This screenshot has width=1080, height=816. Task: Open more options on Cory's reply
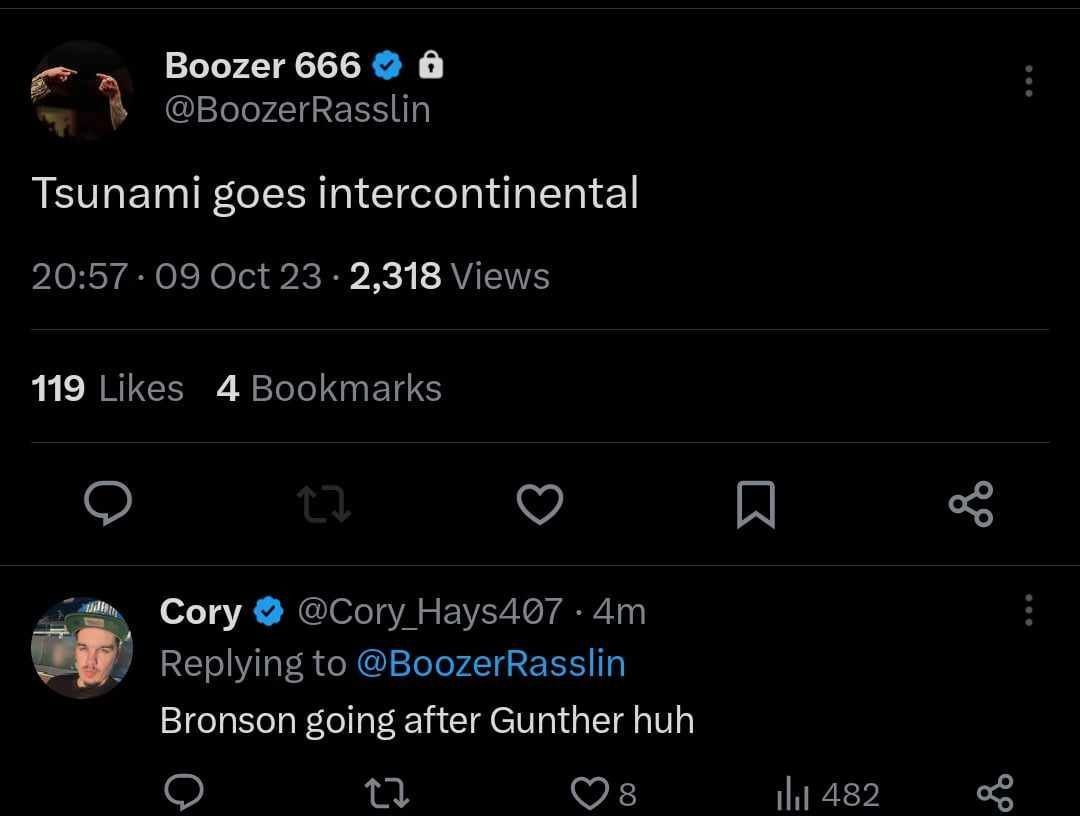coord(1028,610)
